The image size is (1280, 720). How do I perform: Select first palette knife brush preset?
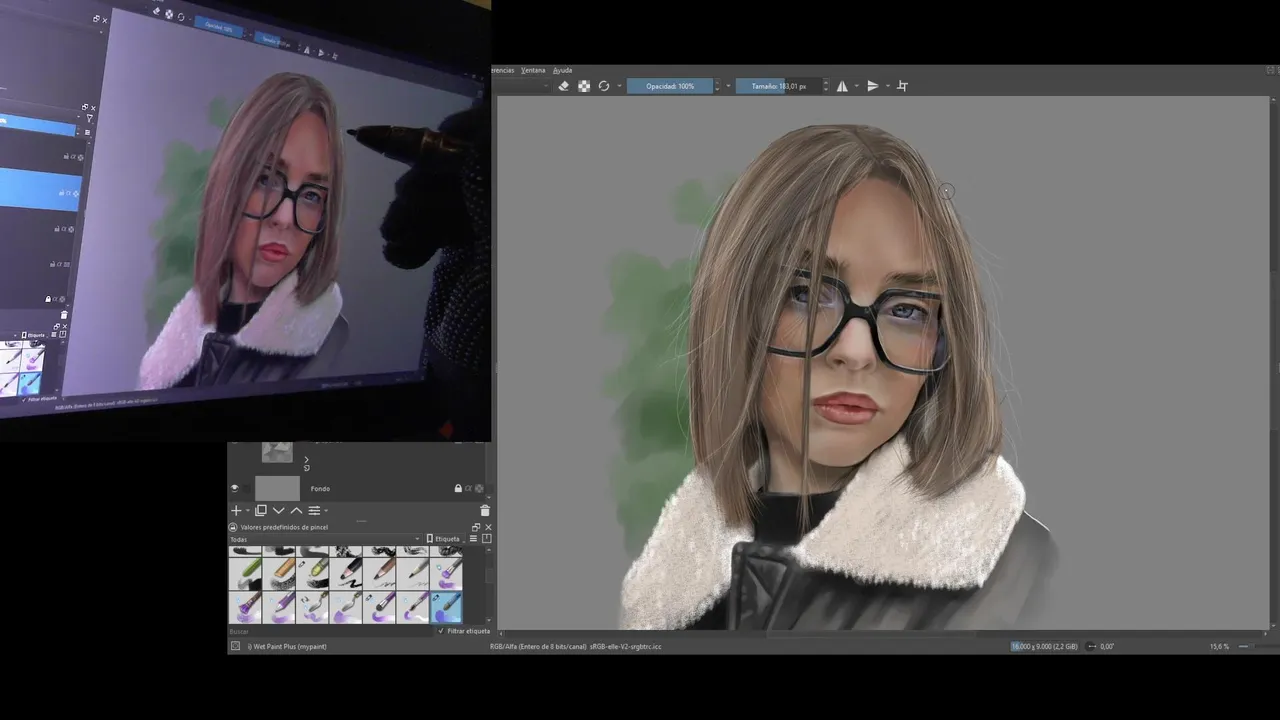(312, 607)
